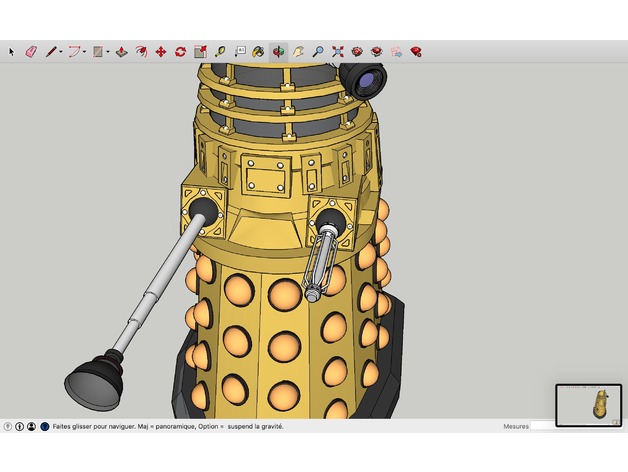
Task: Open the Line tool dropdown arrow
Action: point(60,51)
